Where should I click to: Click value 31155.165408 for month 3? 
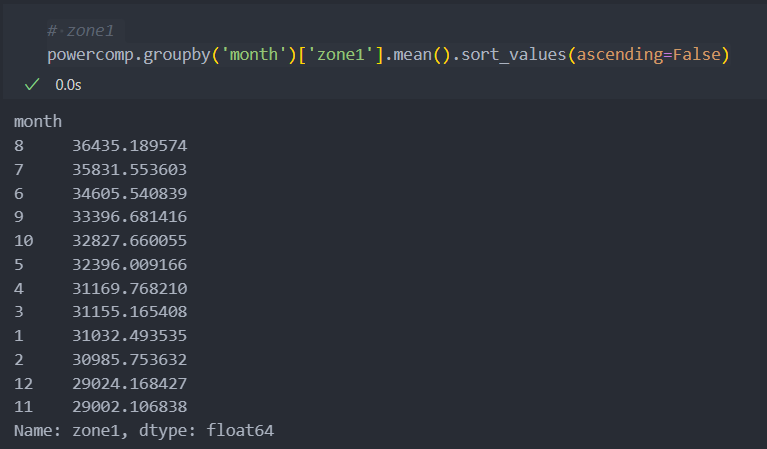coord(130,312)
